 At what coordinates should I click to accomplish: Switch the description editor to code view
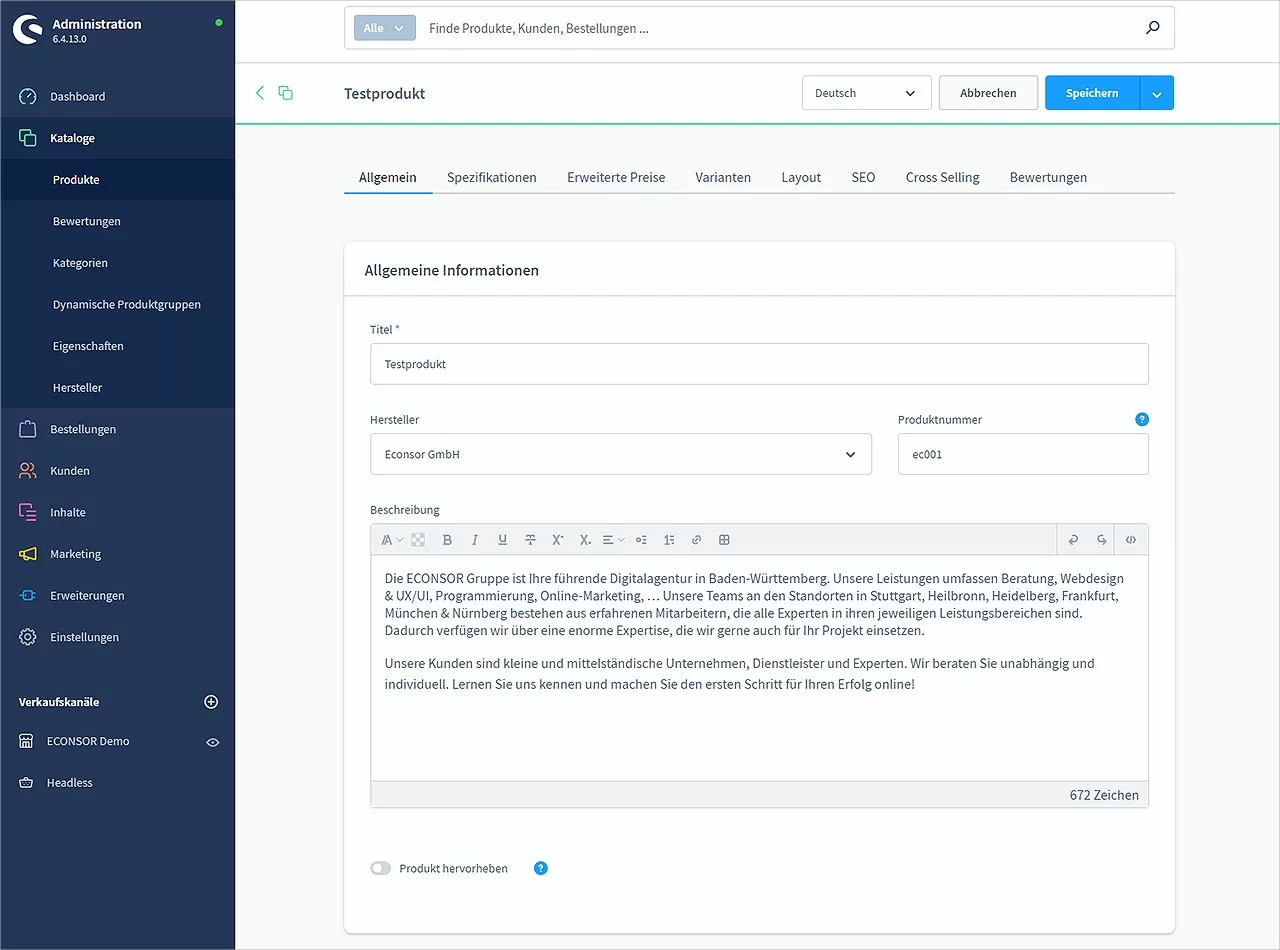tap(1131, 539)
